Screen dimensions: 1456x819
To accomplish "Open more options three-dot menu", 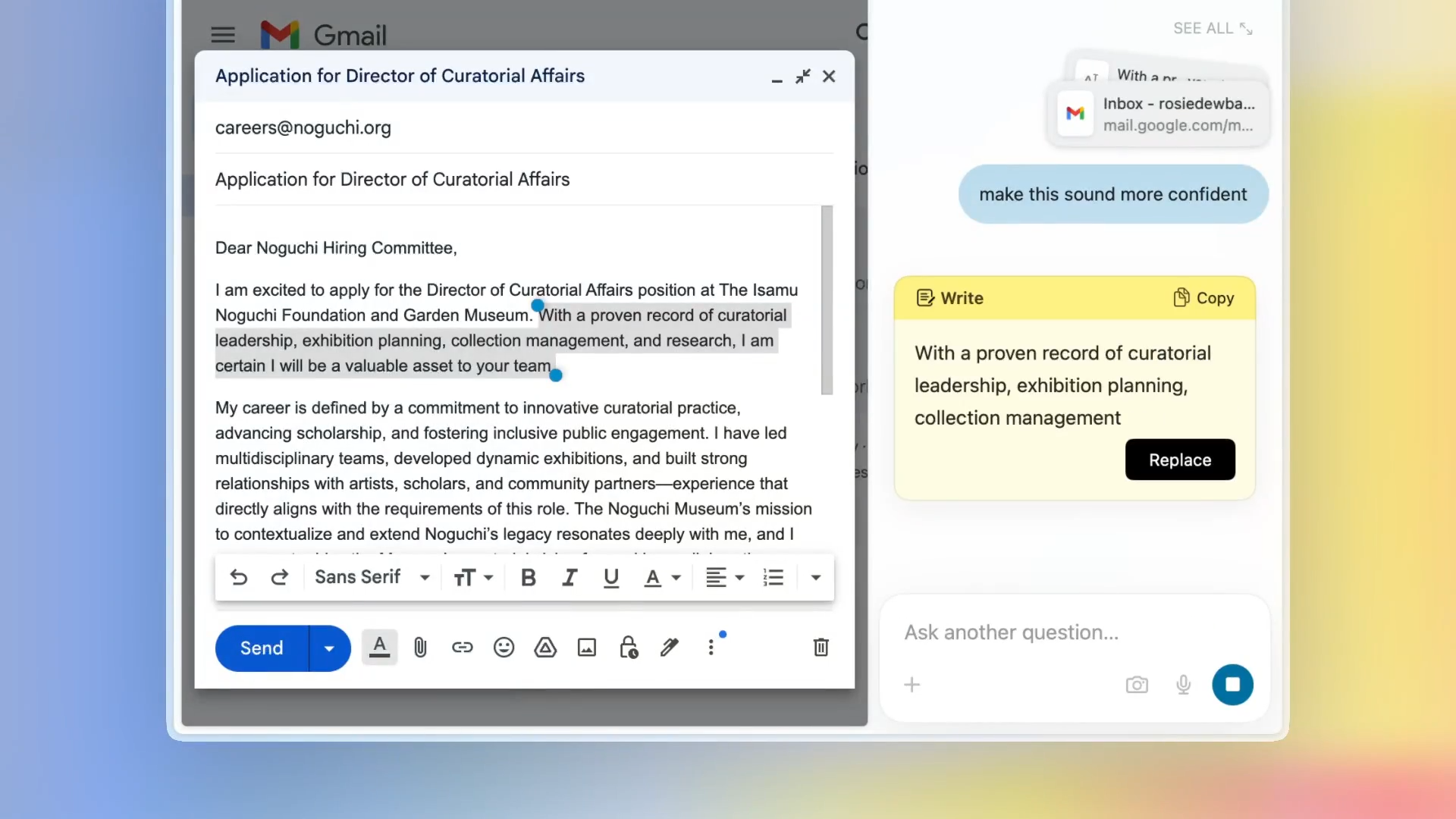I will point(711,648).
